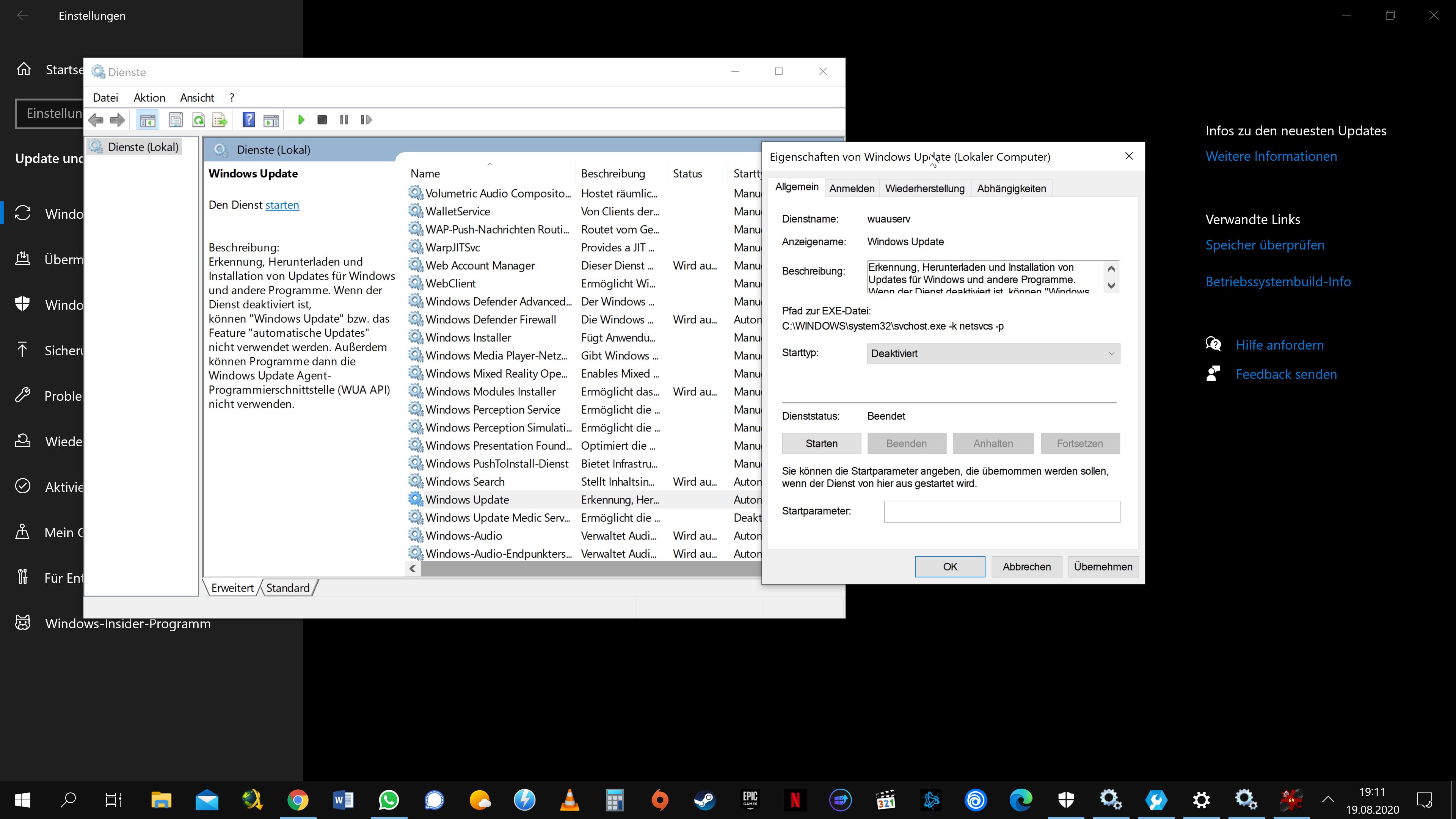Open the Steam icon in the taskbar
The image size is (1456, 819).
tap(705, 800)
